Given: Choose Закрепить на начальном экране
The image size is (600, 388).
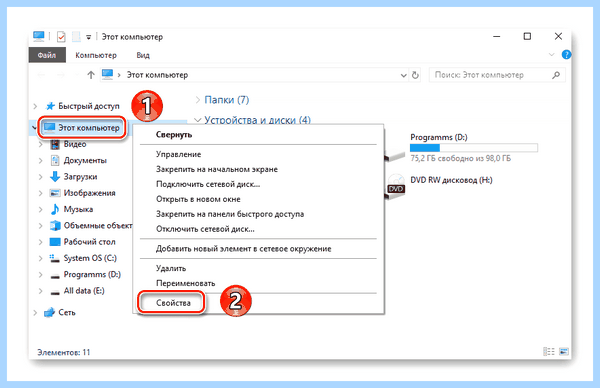Looking at the screenshot, I should [x=258, y=169].
